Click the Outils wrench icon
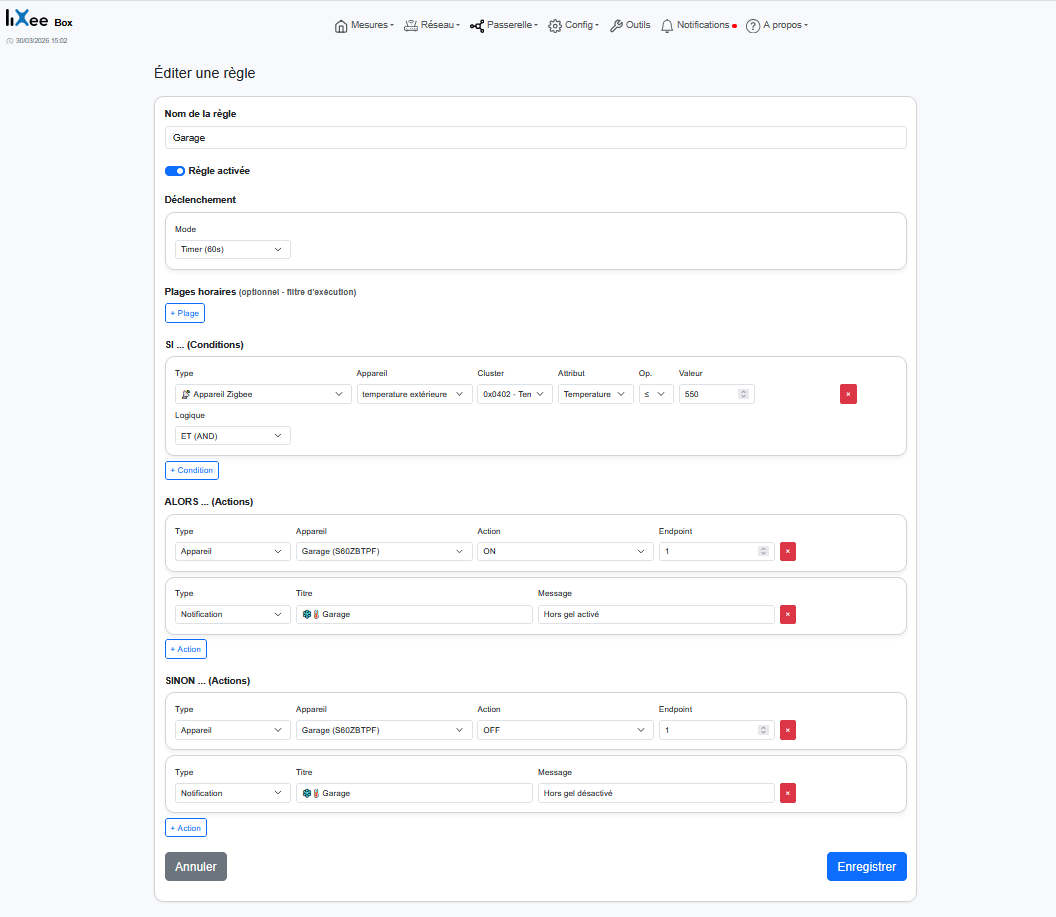1056x917 pixels. click(616, 26)
